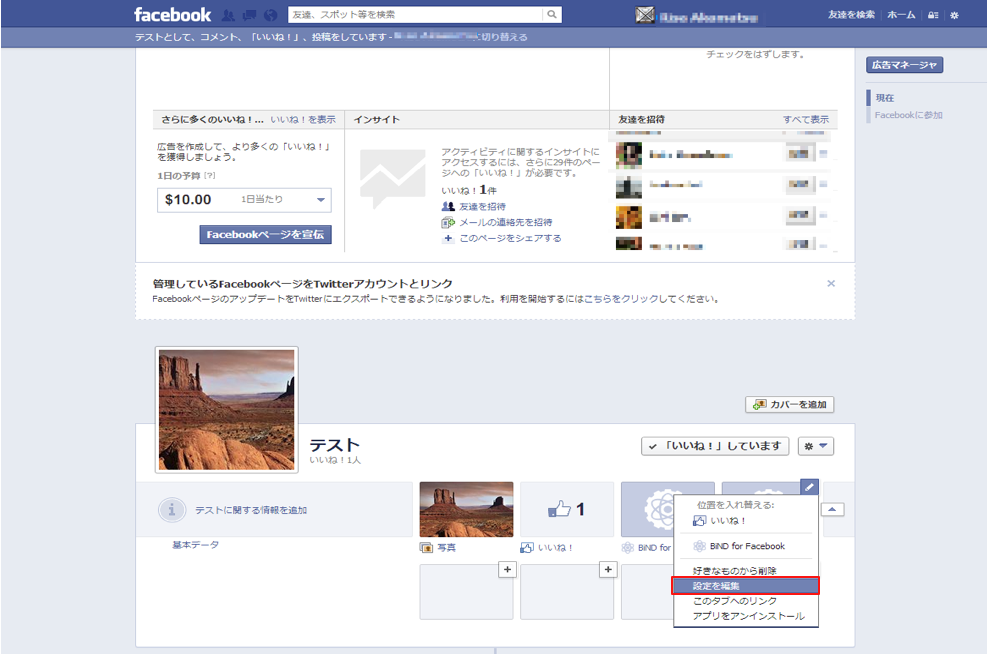The width and height of the screenshot is (988, 654).
Task: Go to ホーム in the top bar
Action: (901, 14)
